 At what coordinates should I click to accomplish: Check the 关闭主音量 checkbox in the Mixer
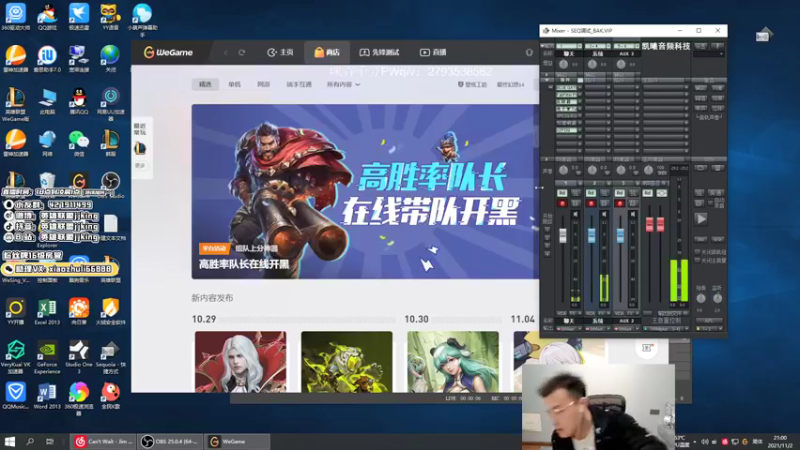pos(697,260)
